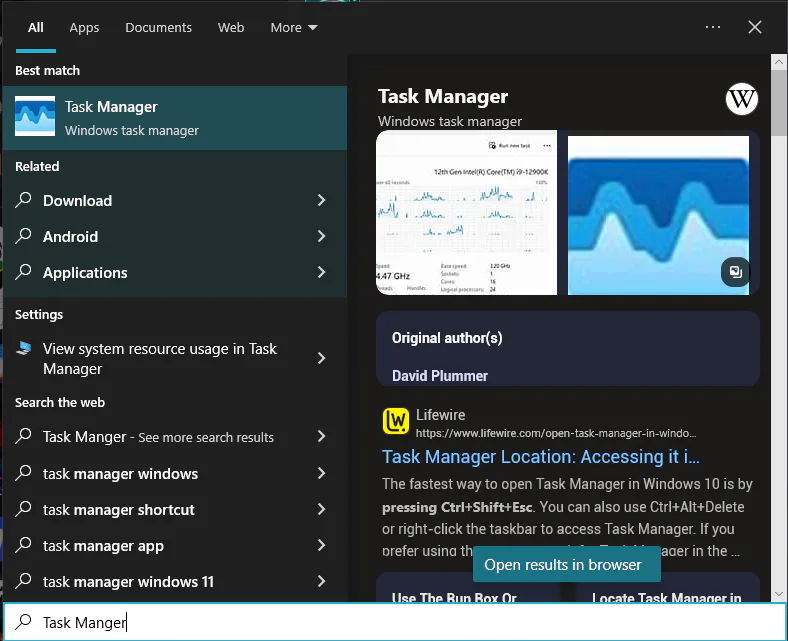Click the scrollbar down arrow
788x641 pixels.
click(x=779, y=594)
